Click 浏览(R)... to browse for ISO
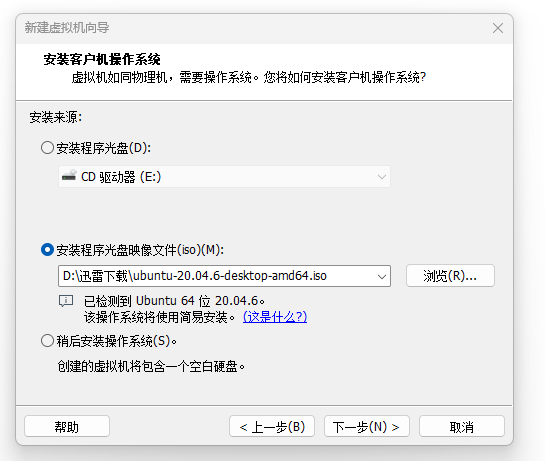The image size is (545, 461). (450, 276)
